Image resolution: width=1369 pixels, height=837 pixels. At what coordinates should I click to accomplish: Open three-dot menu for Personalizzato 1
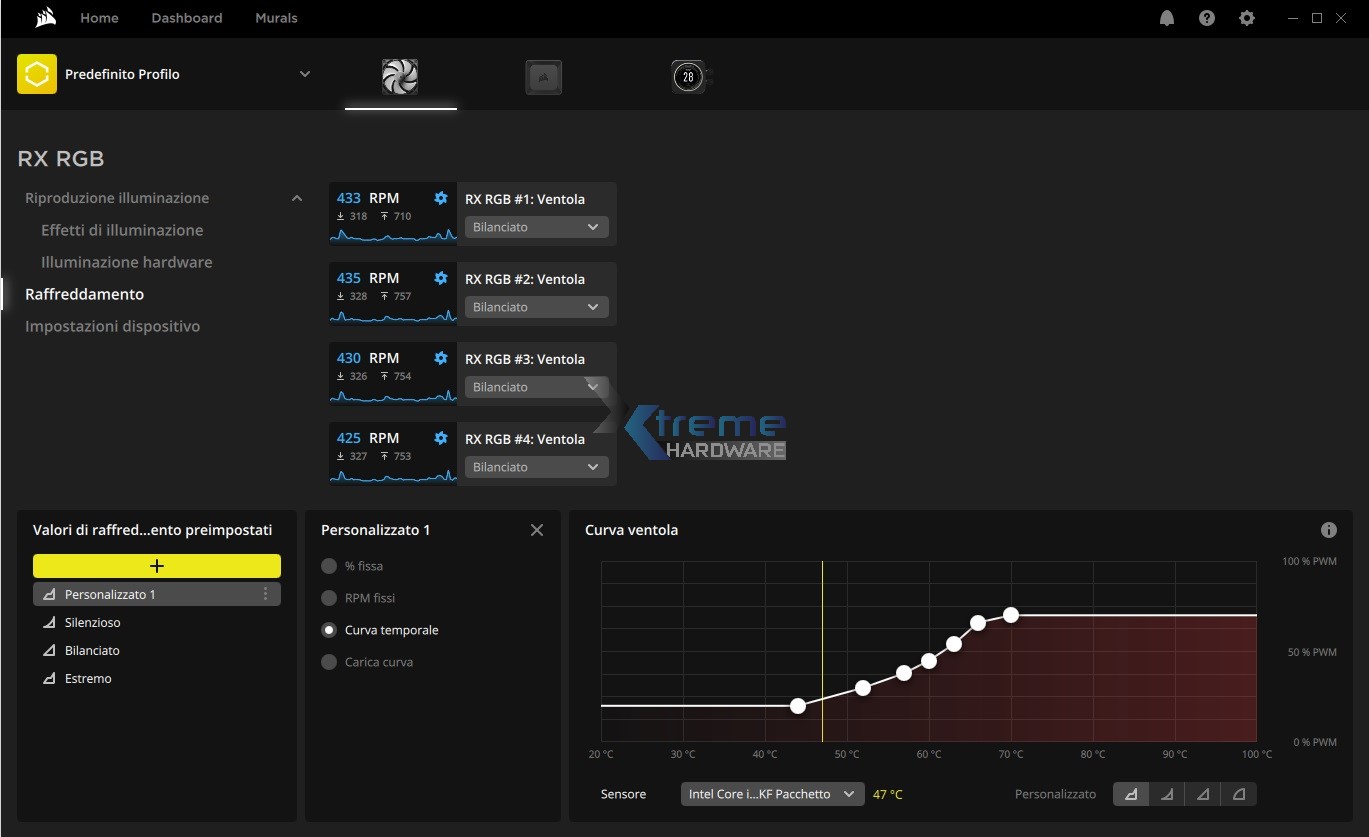point(265,594)
